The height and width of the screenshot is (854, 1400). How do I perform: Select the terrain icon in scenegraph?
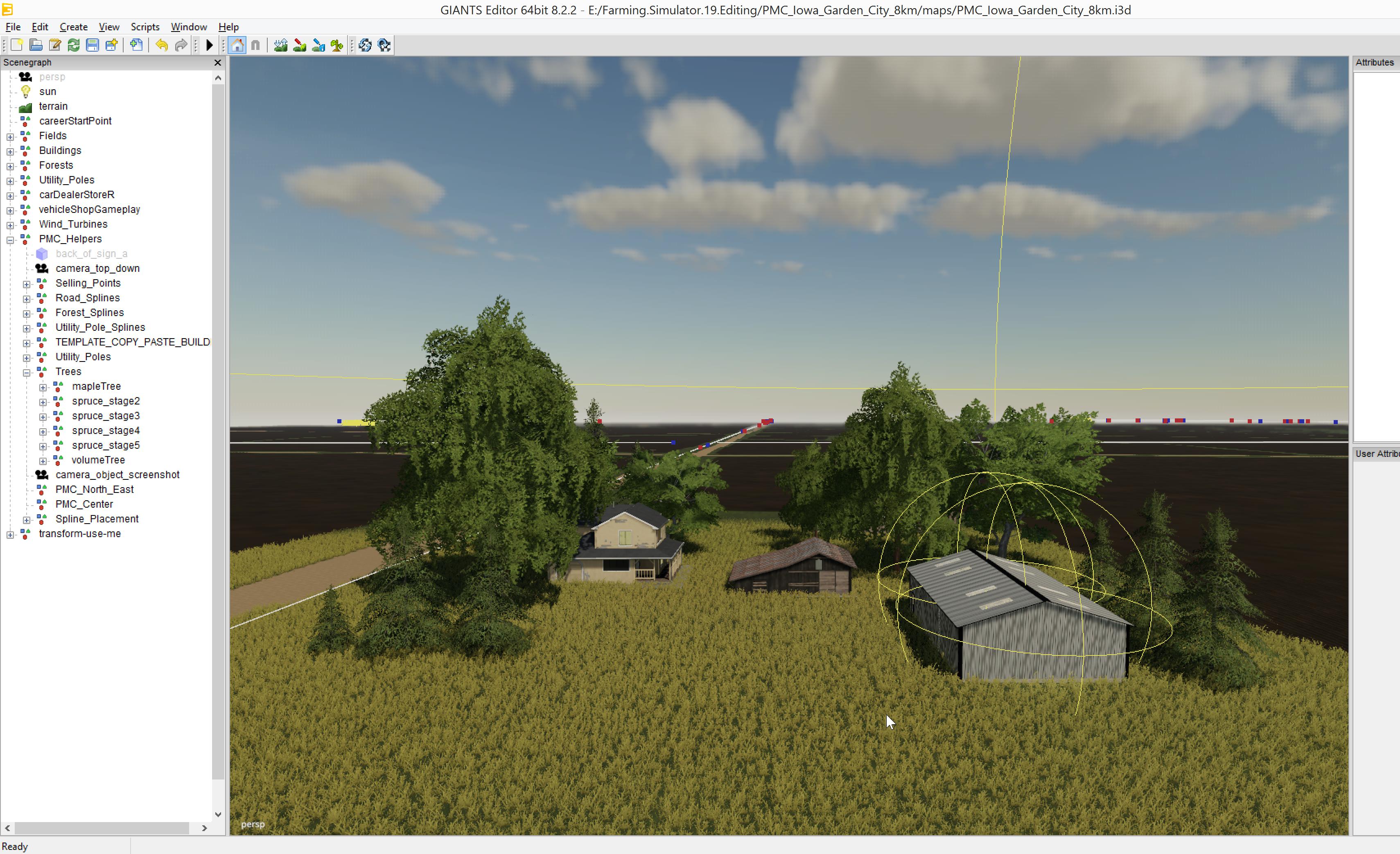pos(25,106)
